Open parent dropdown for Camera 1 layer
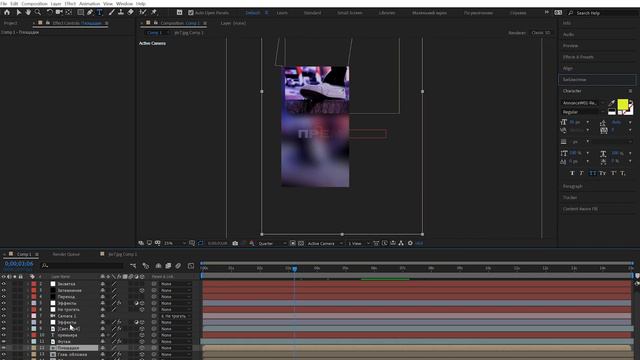The width and height of the screenshot is (640, 360). click(x=176, y=316)
